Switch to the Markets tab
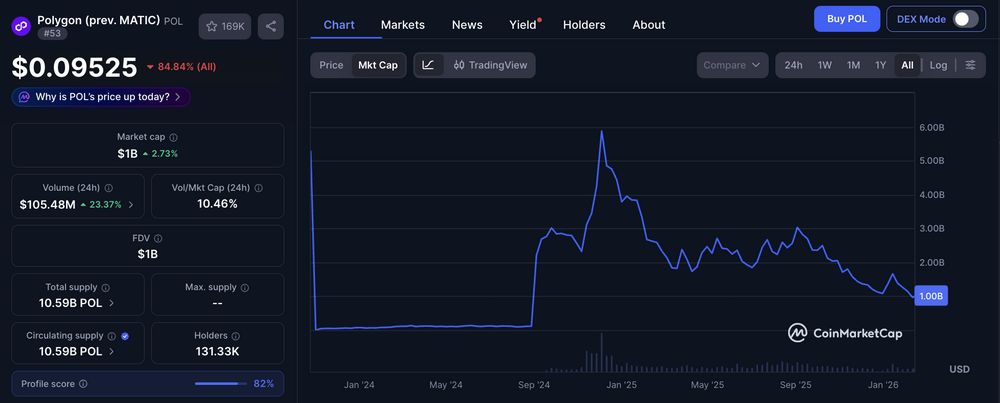The height and width of the screenshot is (403, 1000). (402, 25)
